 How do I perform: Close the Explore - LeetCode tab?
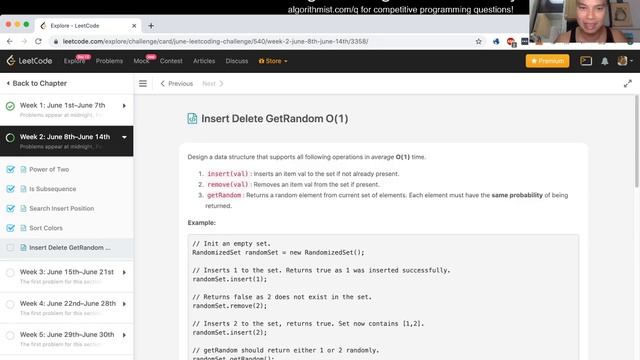(x=134, y=26)
